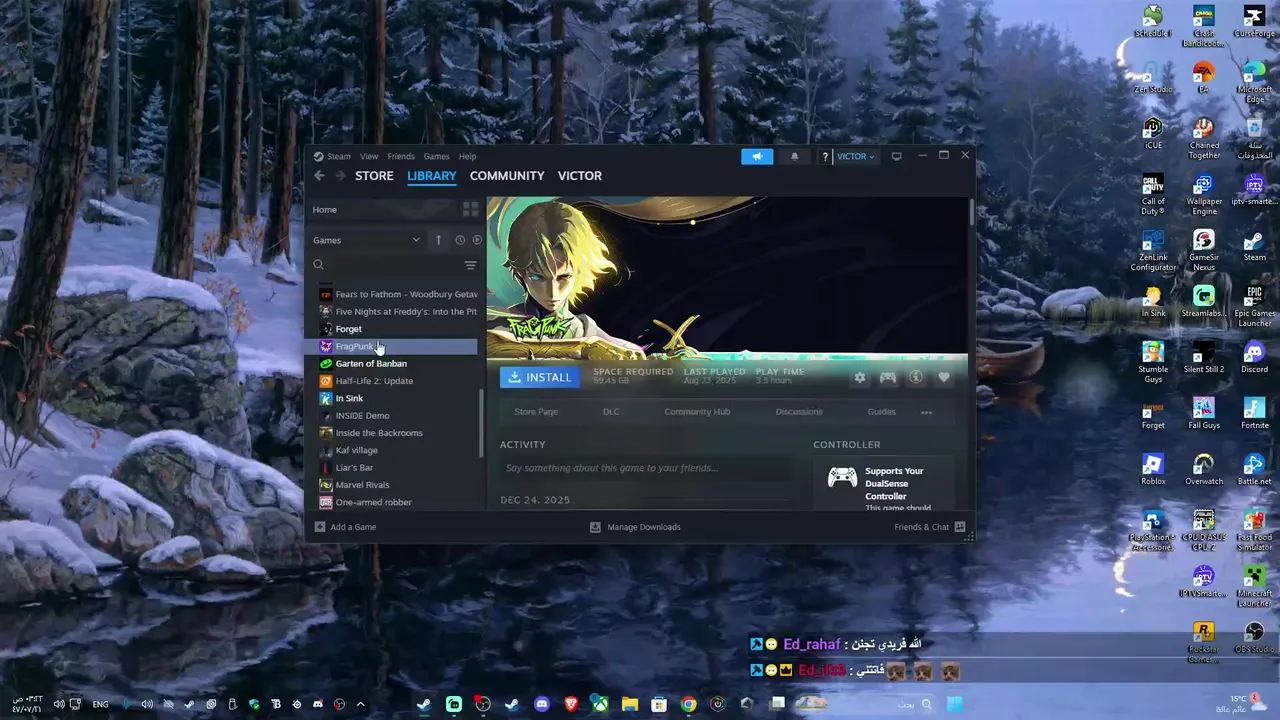1280x720 pixels.
Task: Open Friends & Chat
Action: click(930, 527)
